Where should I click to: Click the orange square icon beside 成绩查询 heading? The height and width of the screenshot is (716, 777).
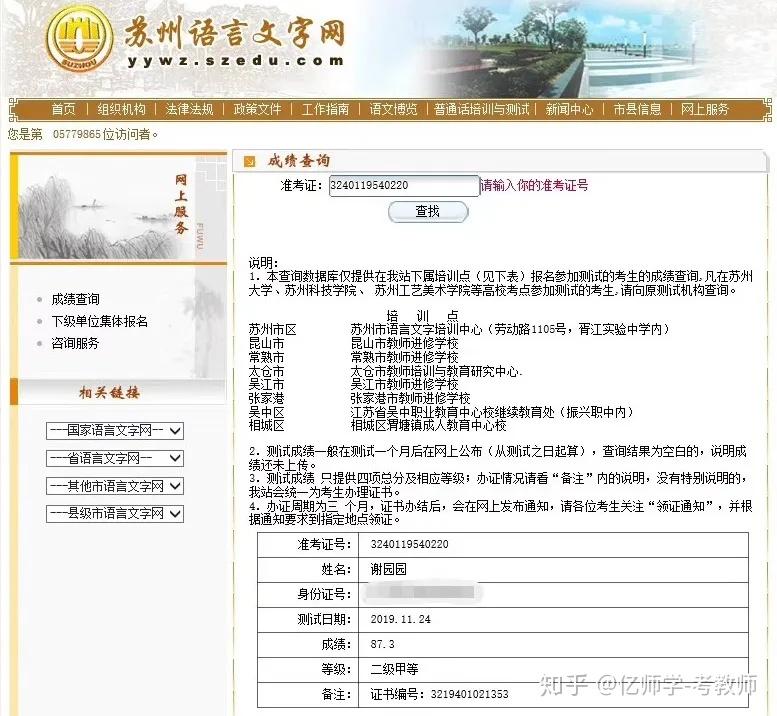250,161
